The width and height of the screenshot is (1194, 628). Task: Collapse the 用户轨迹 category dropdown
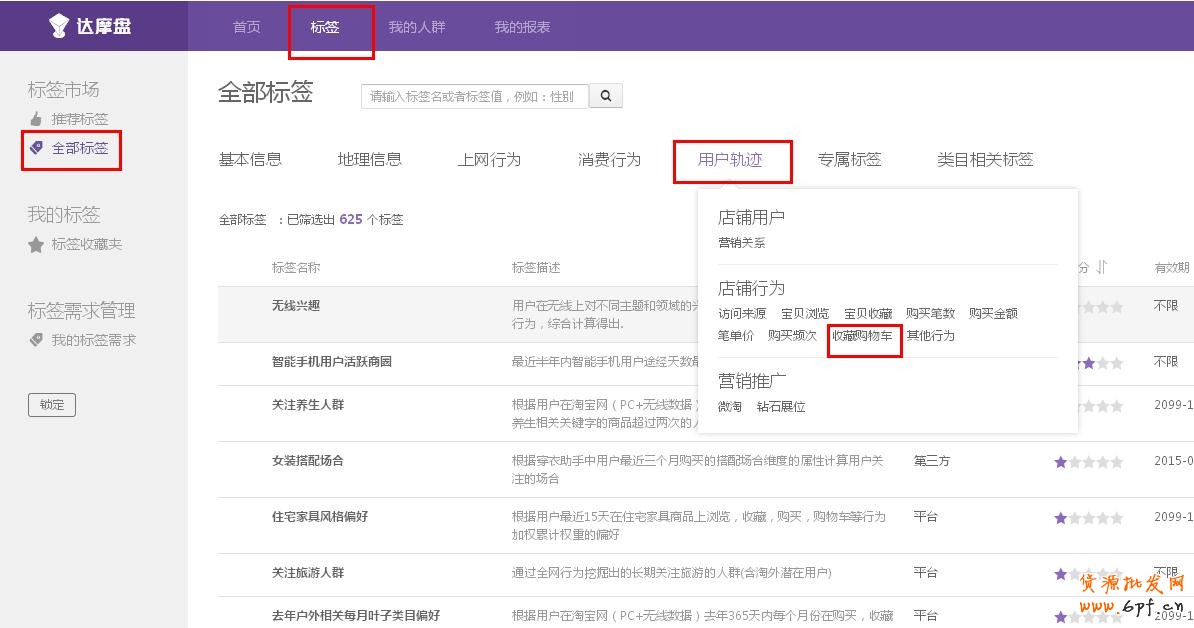point(730,160)
